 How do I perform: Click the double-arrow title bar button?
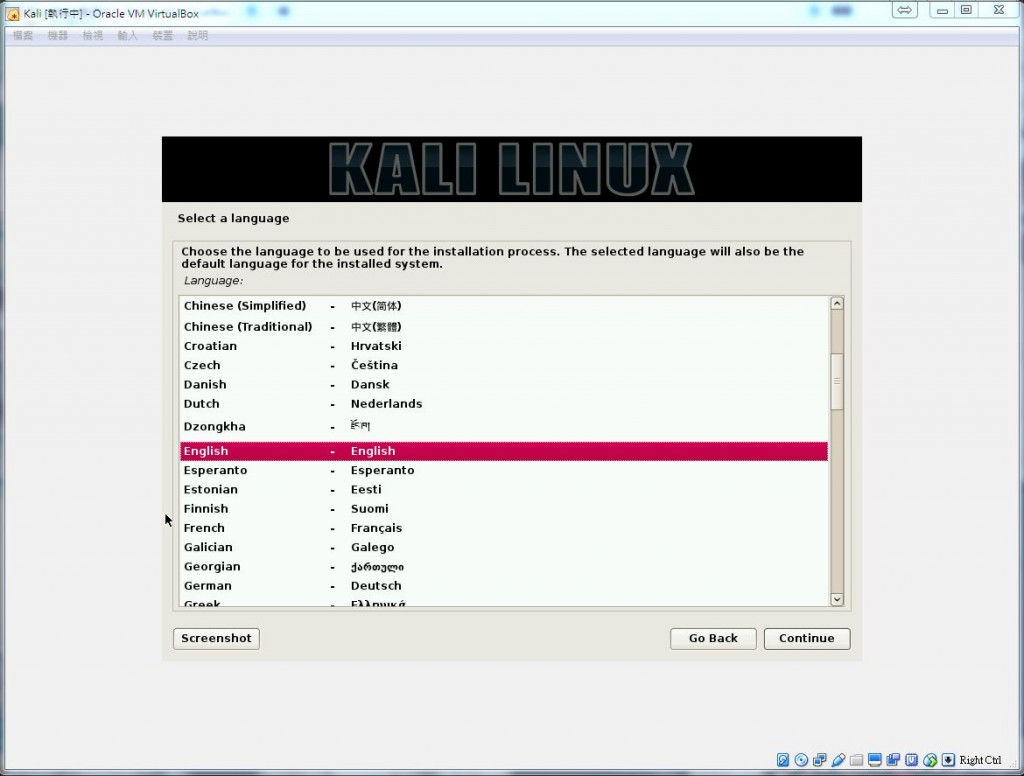(904, 10)
